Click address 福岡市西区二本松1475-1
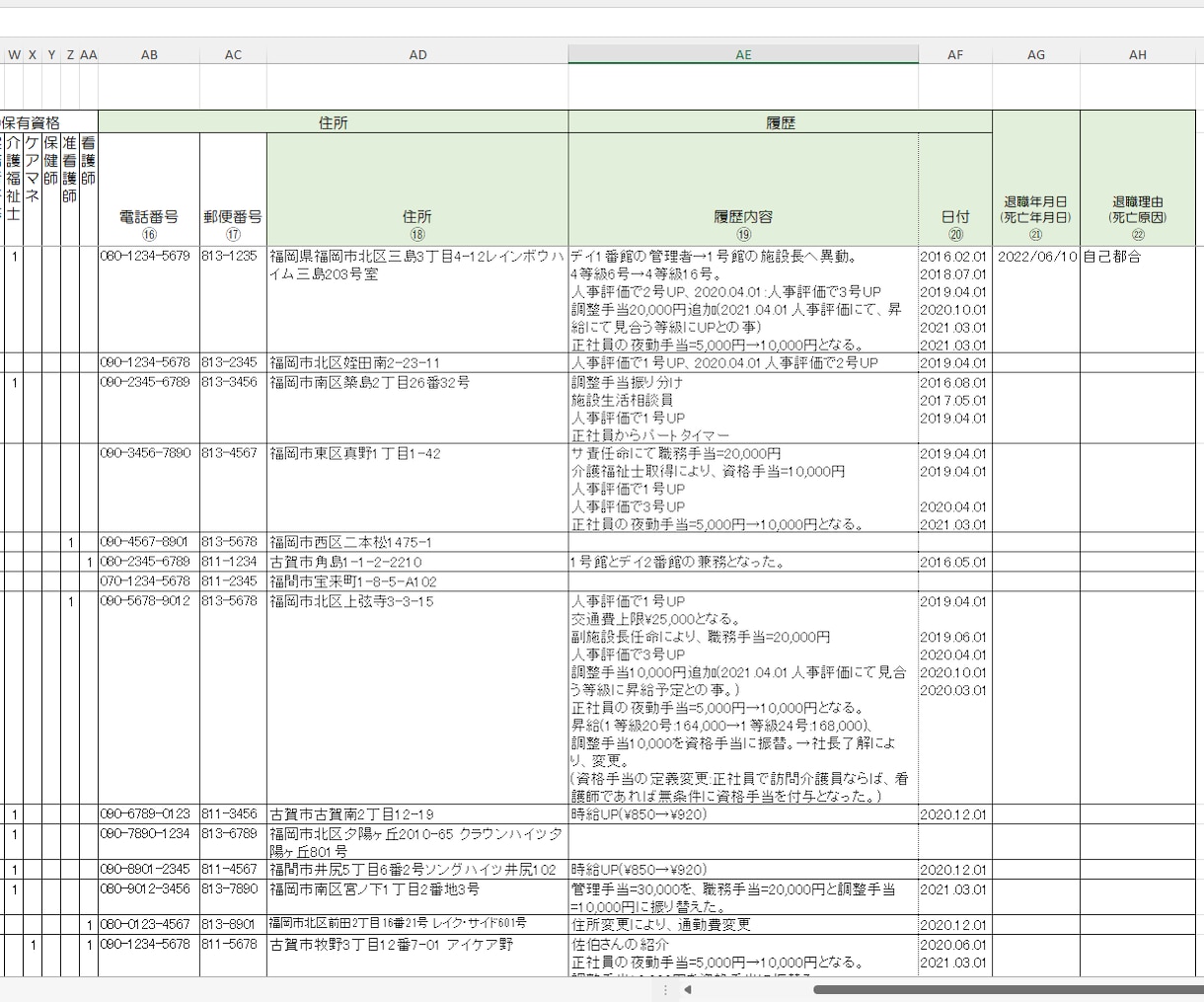This screenshot has height=1002, width=1204. [x=417, y=542]
